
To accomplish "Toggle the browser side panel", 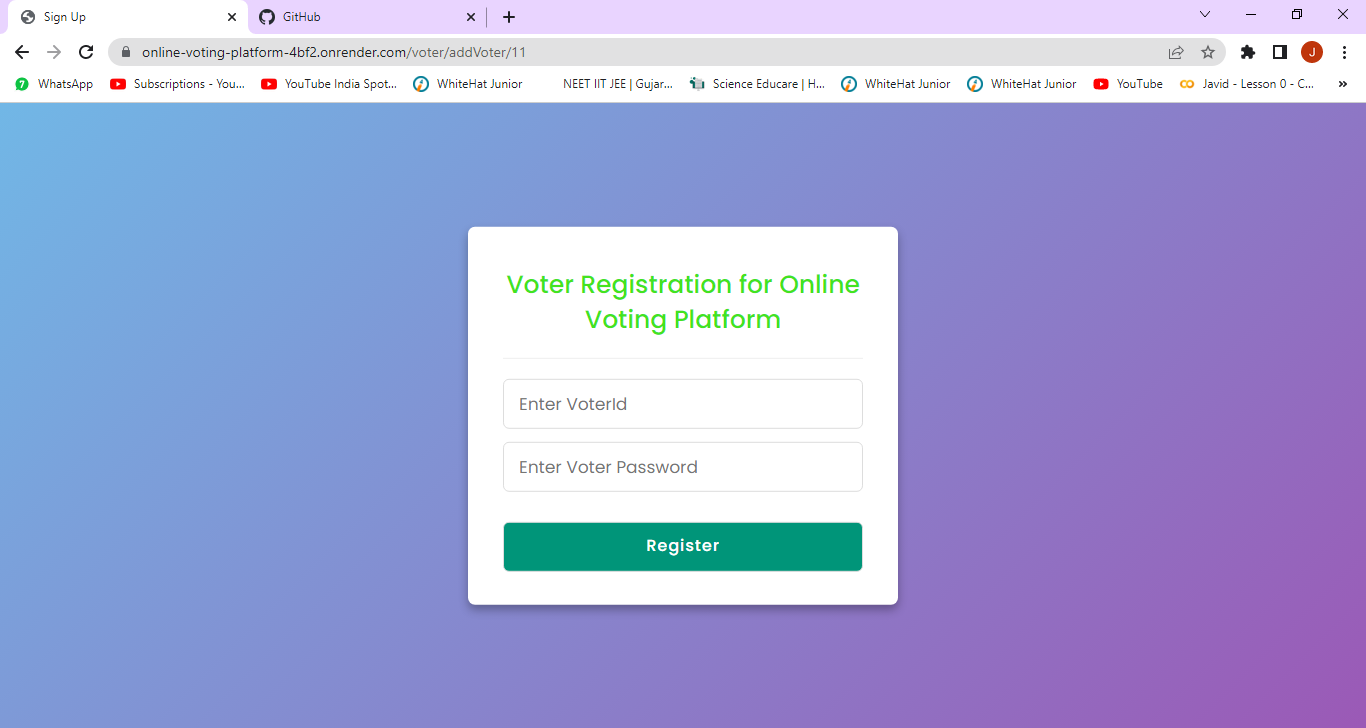I will (1279, 52).
